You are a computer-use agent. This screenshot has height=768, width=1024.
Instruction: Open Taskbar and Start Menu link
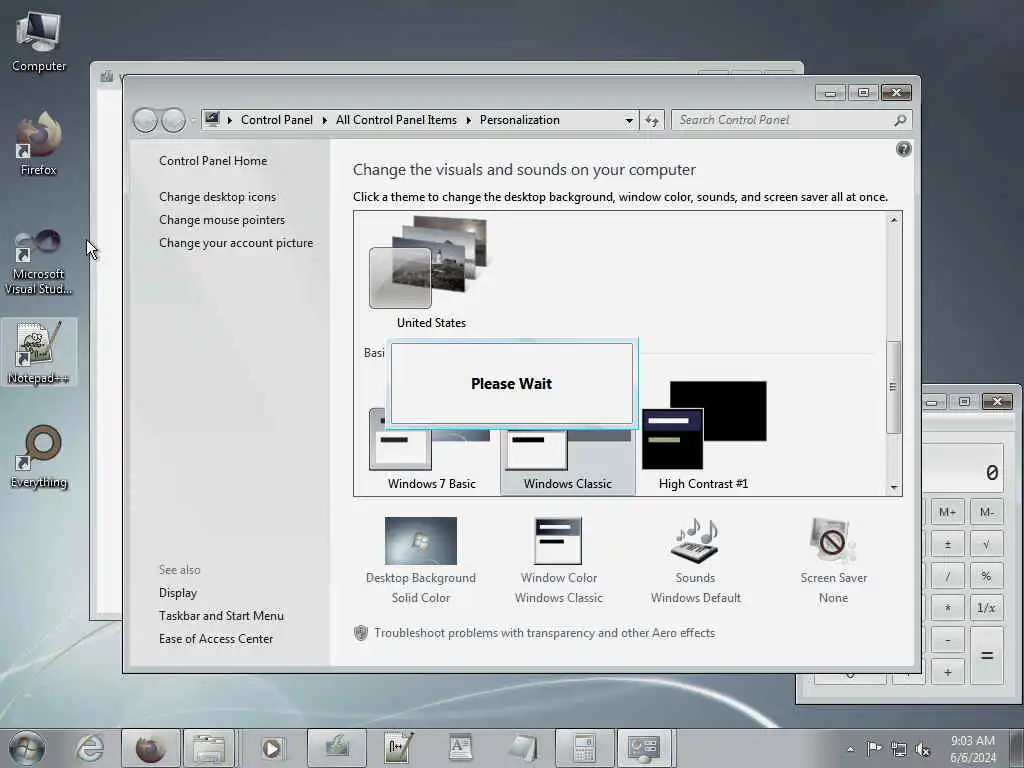[x=221, y=615]
